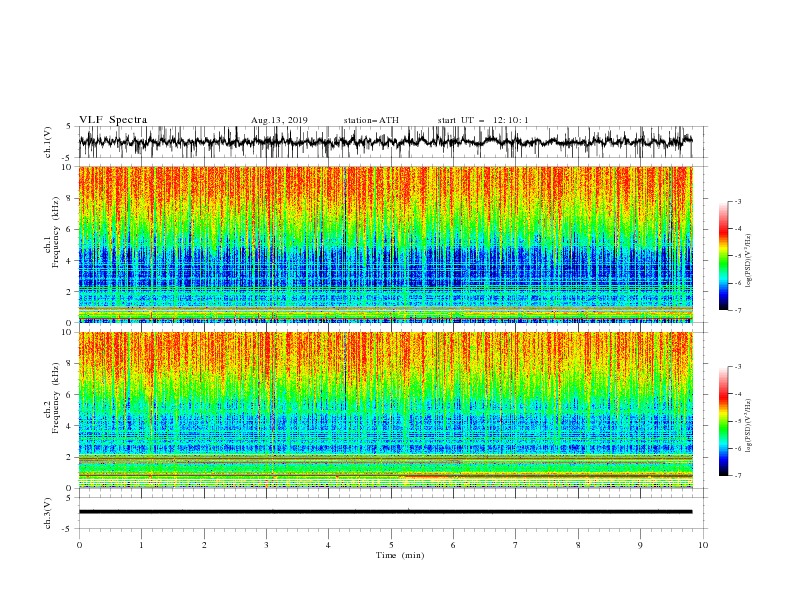The image size is (792, 612).
Task: Click the ch.1 voltage waveform trace
Action: (x=385, y=141)
